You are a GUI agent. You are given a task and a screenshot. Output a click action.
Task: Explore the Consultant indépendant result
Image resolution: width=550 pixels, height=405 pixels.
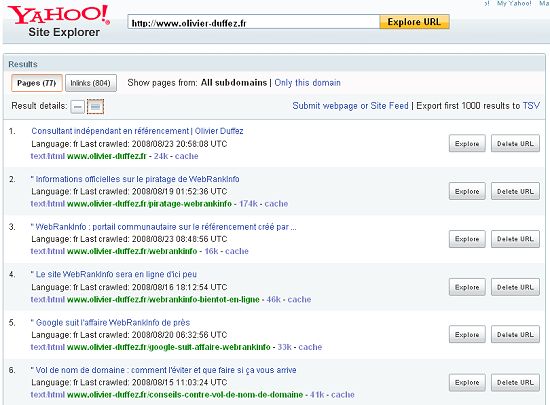[x=467, y=143]
